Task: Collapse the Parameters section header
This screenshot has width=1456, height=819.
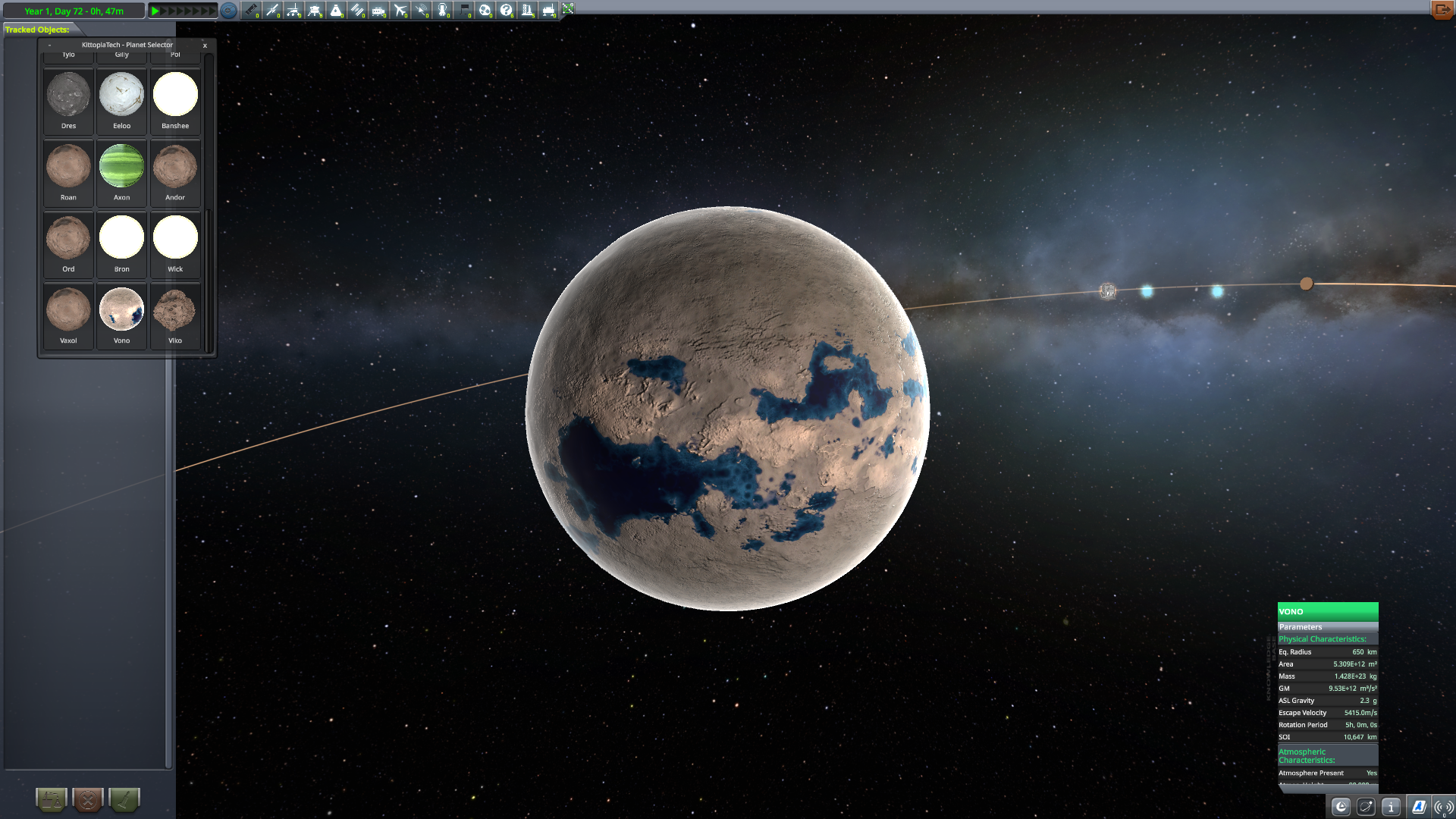Action: coord(1327,627)
